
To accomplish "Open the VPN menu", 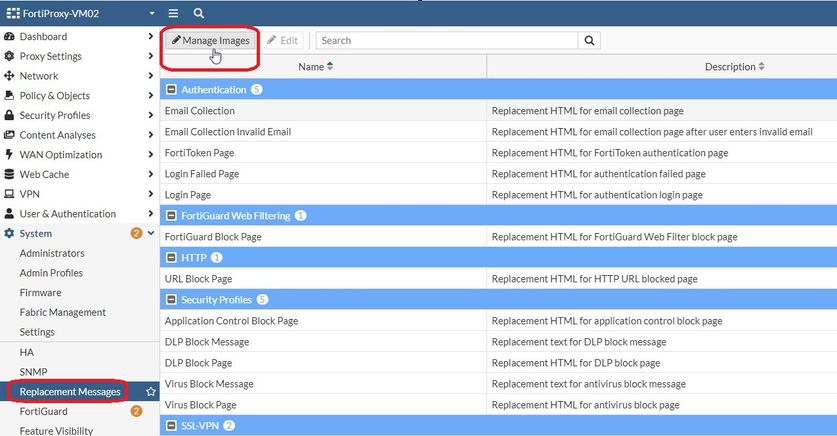I will pyautogui.click(x=80, y=194).
